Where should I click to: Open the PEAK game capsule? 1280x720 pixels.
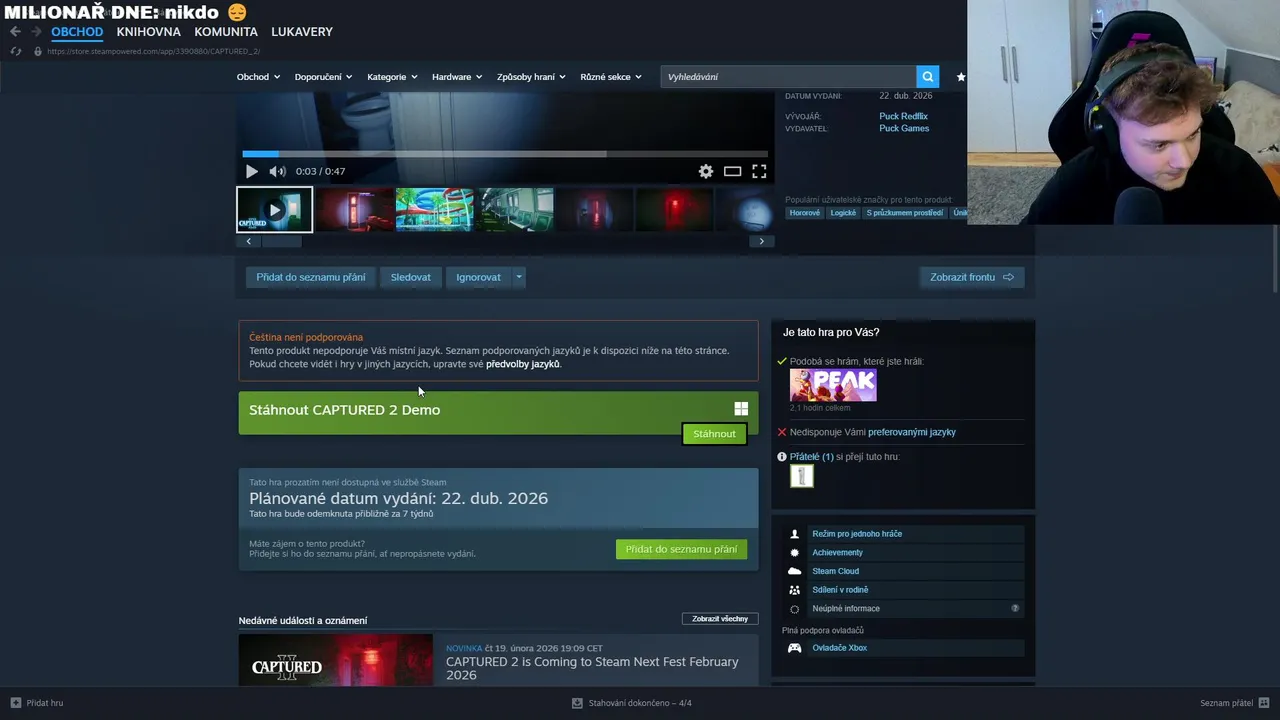(x=833, y=385)
